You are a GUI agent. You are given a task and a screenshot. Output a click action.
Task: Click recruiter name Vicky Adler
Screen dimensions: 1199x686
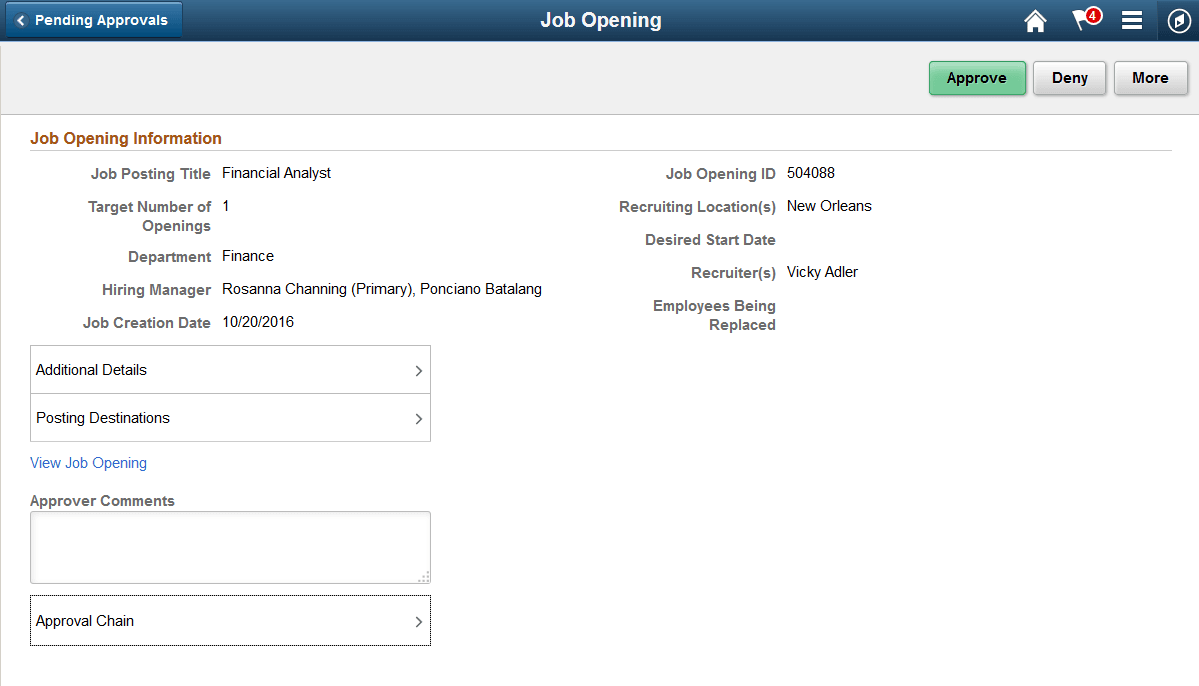coord(822,271)
